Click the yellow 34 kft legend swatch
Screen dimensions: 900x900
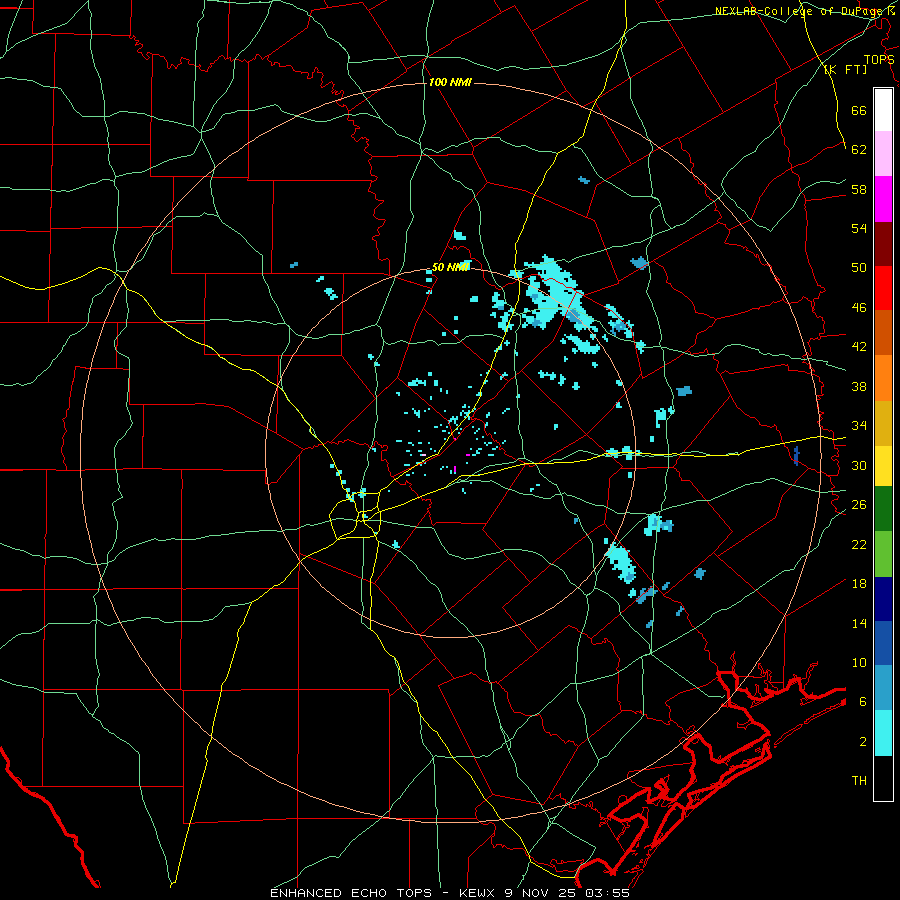click(x=883, y=466)
